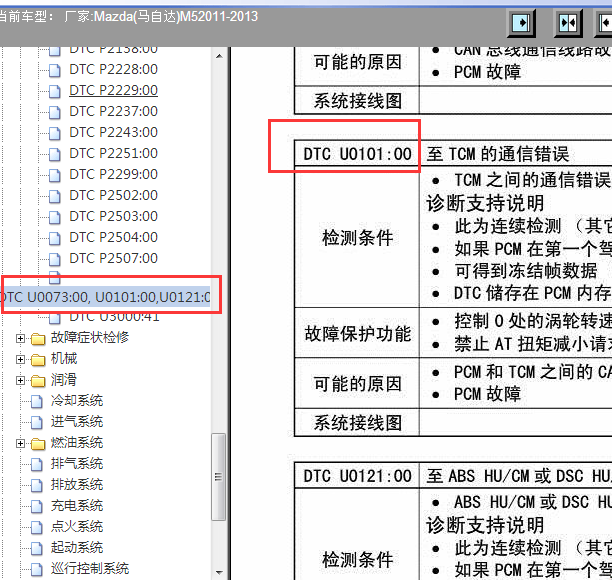Open the 排气系统 document
This screenshot has height=580, width=612.
(77, 464)
